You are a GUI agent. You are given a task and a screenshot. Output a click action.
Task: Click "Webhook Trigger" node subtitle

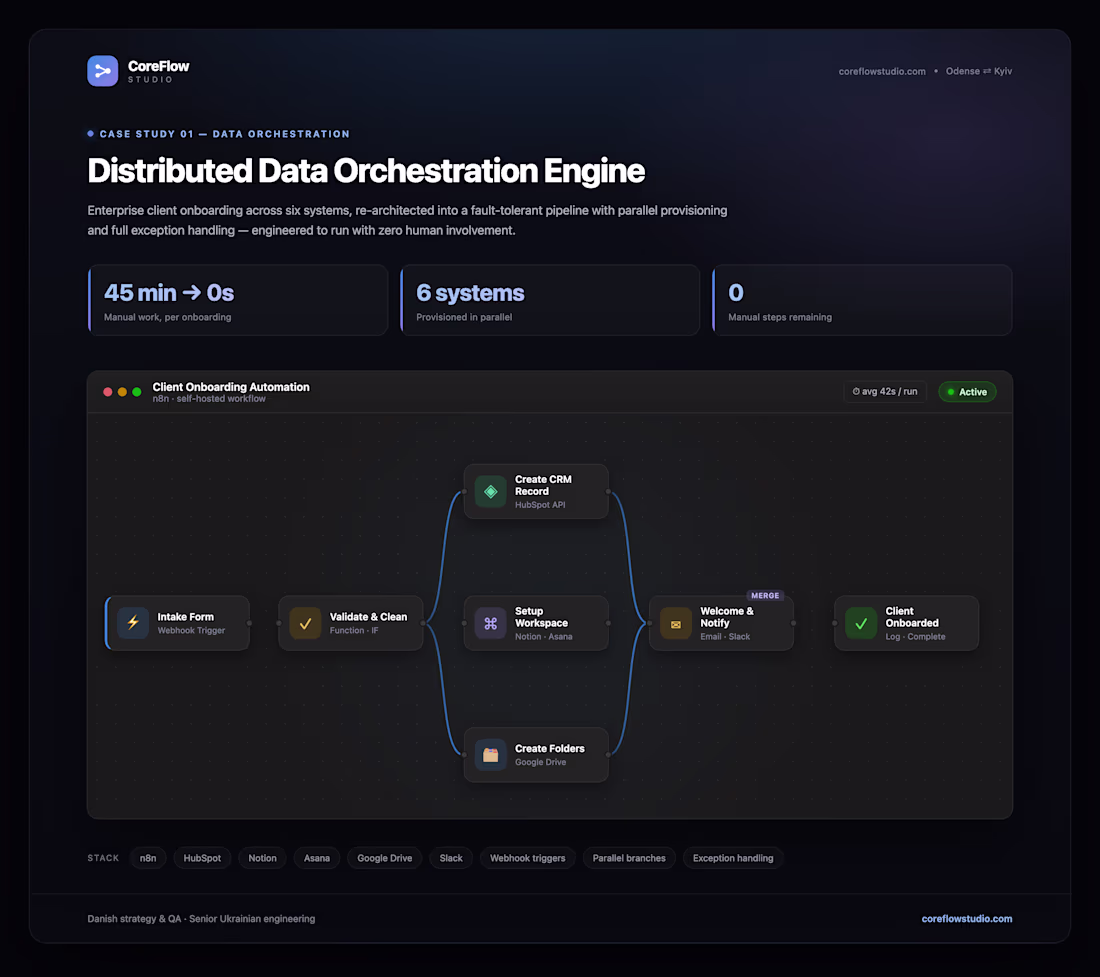[x=192, y=631]
